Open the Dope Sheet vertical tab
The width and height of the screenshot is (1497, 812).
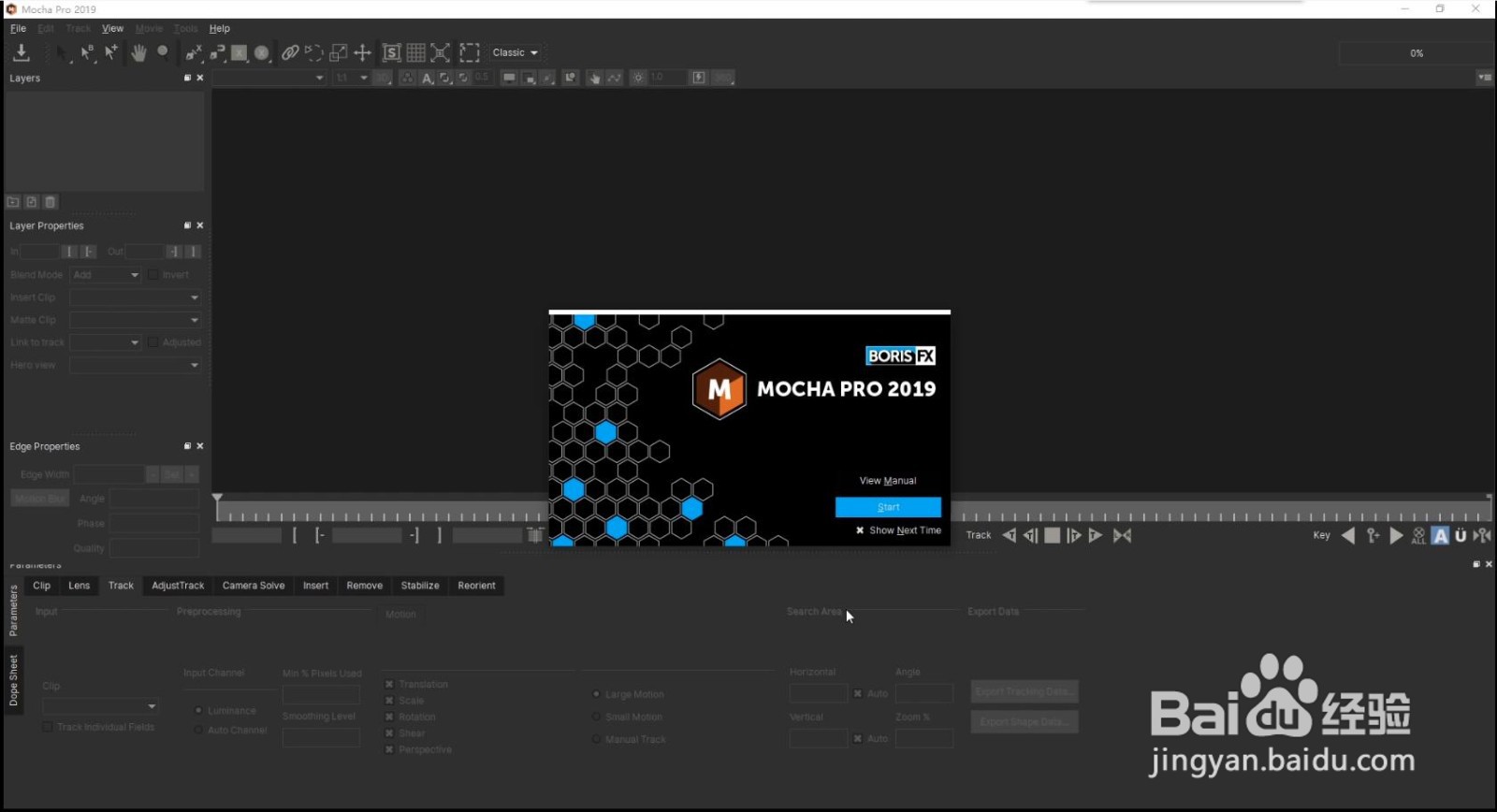click(13, 680)
